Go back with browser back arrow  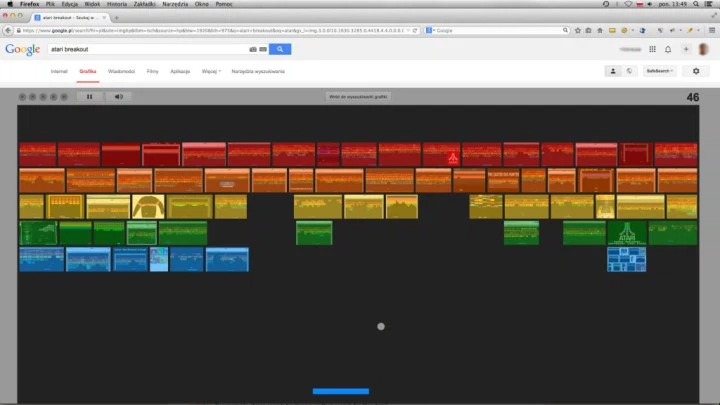(x=8, y=30)
